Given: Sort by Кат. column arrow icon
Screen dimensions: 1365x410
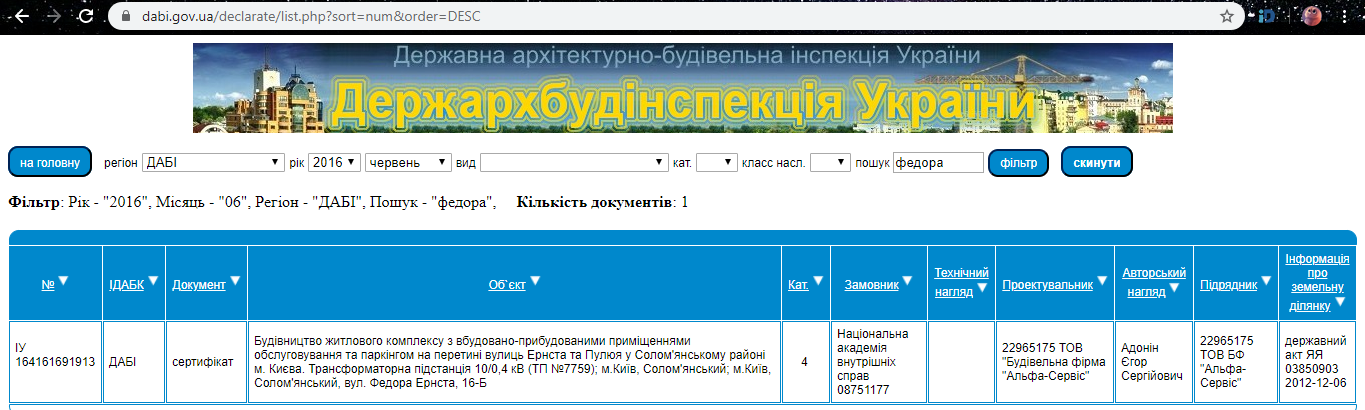Looking at the screenshot, I should 818,282.
